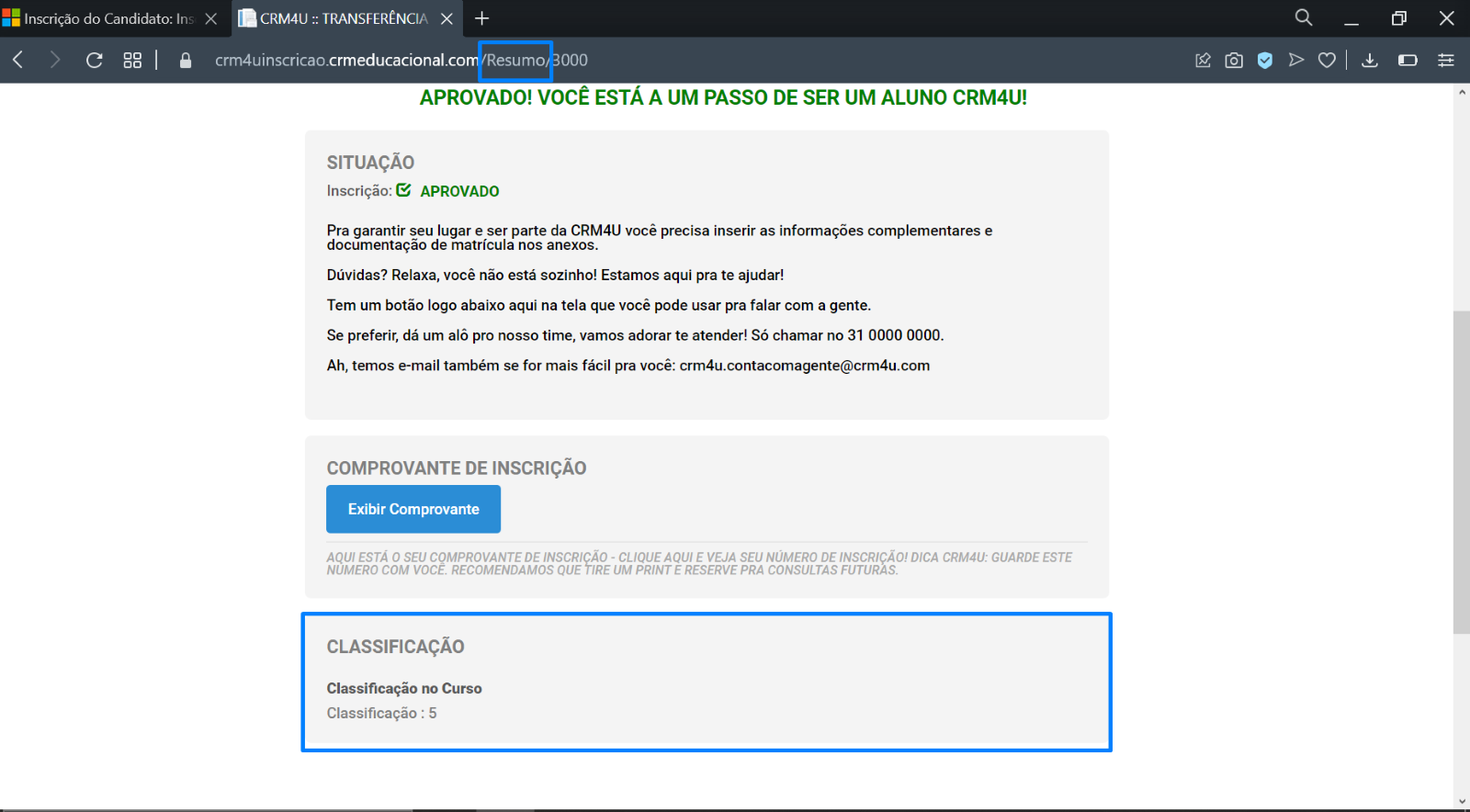
Task: Take a snapshot with camera icon
Action: pyautogui.click(x=1234, y=61)
